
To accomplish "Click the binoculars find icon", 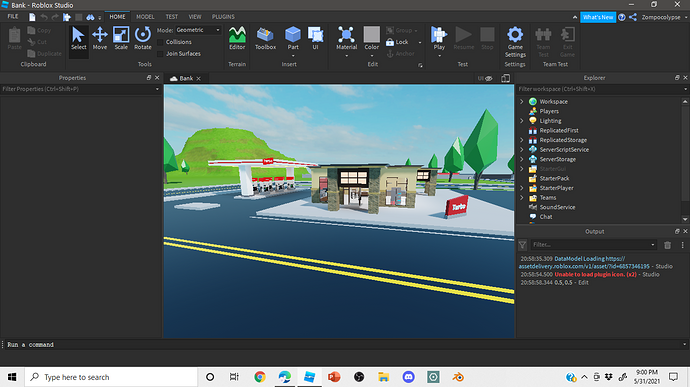I will [x=90, y=17].
